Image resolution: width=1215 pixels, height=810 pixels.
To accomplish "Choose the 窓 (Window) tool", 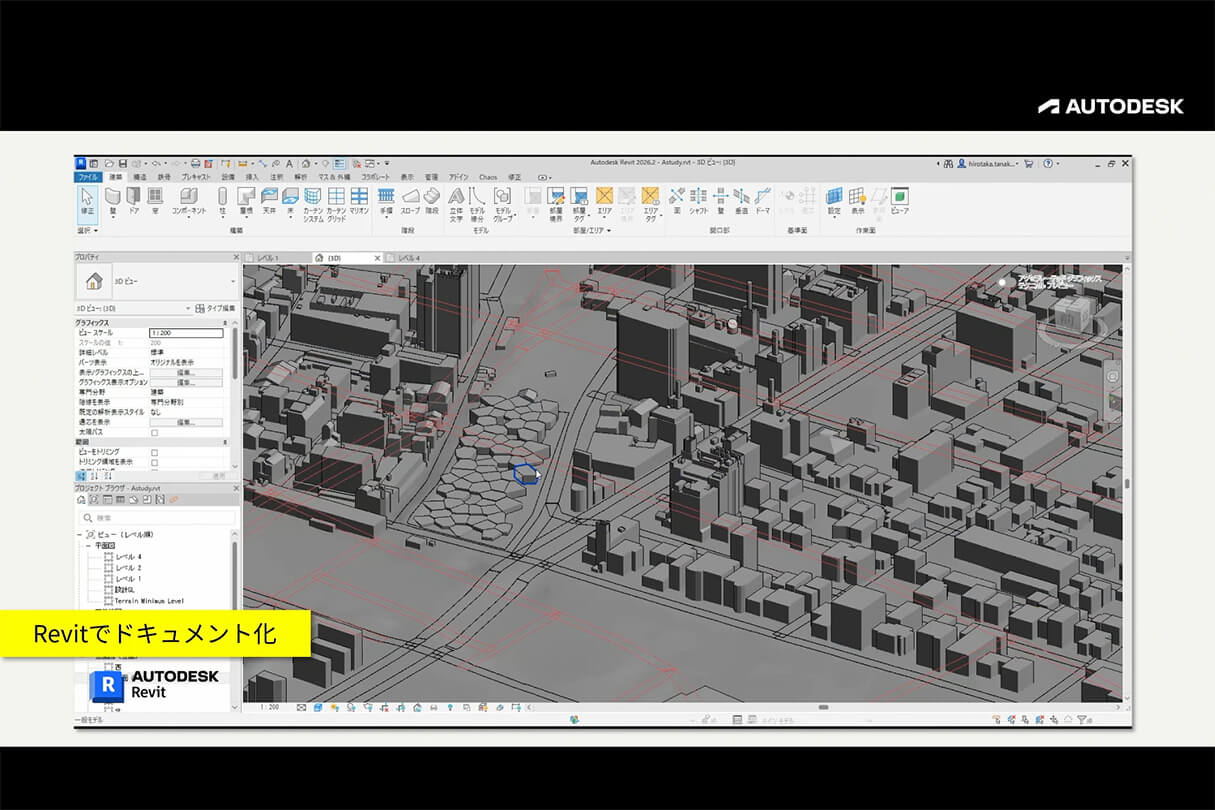I will 154,200.
